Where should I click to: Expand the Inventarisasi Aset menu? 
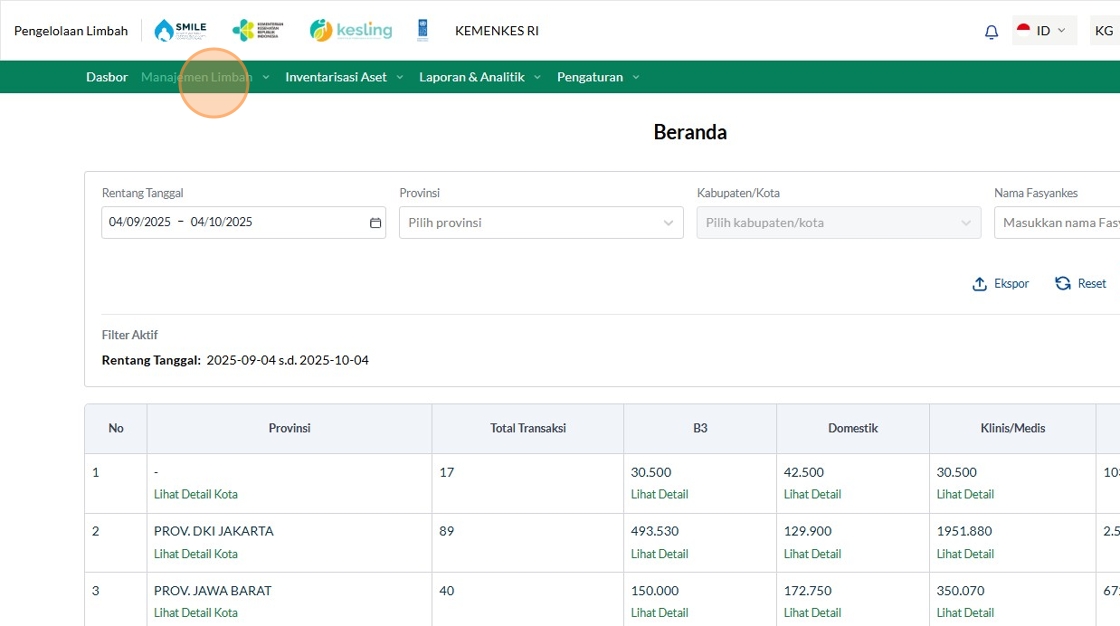coord(344,77)
